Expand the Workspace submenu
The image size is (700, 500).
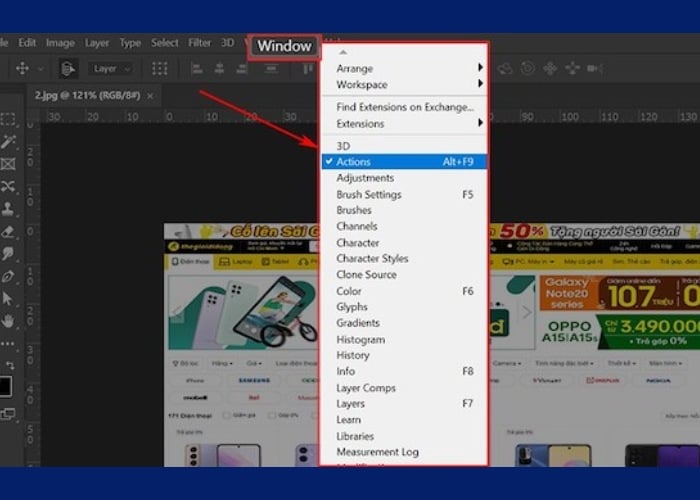tap(404, 84)
